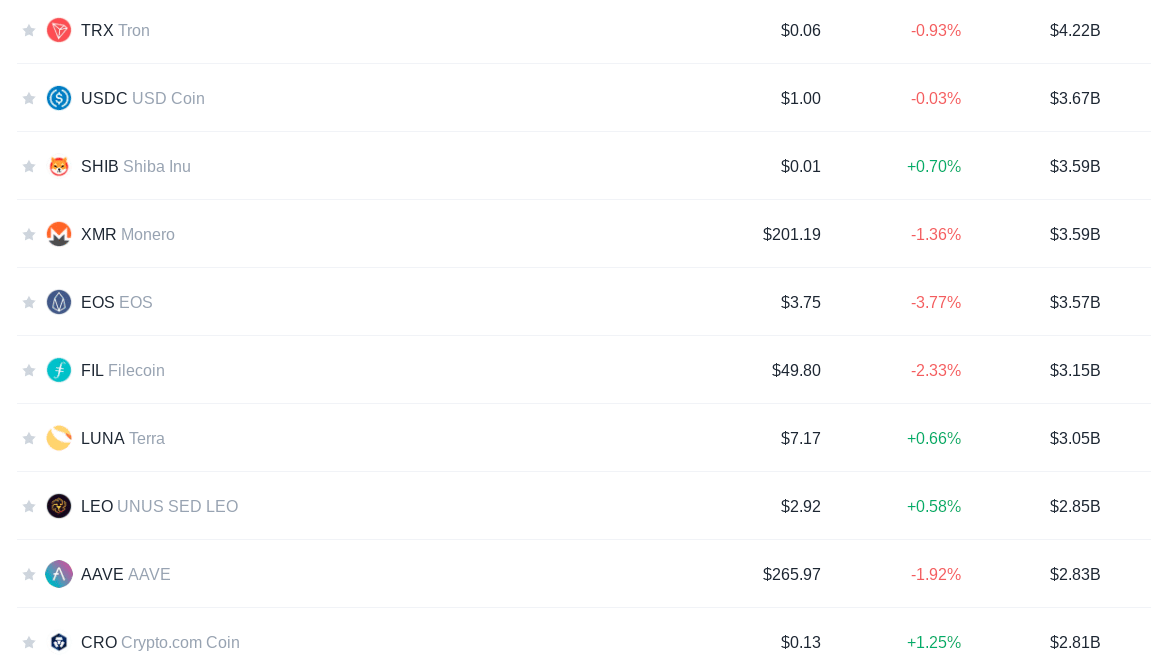Click the USD Coin logo icon
Viewport: 1151px width, 665px height.
click(59, 98)
